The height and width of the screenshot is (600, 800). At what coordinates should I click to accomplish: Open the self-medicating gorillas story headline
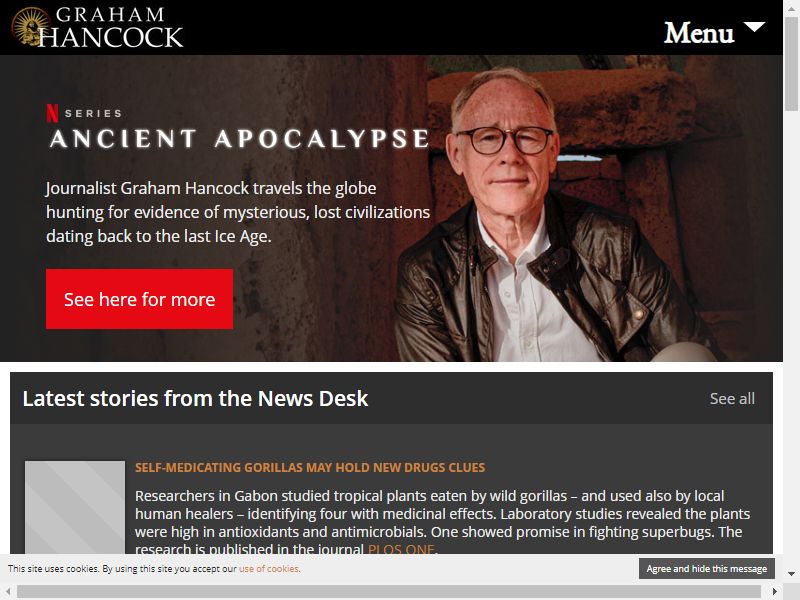coord(310,467)
